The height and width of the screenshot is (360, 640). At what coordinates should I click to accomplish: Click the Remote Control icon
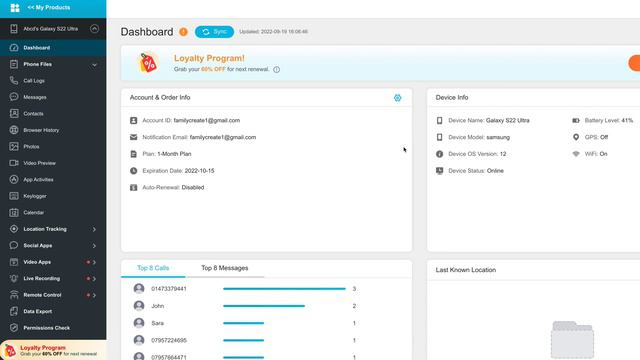[14, 295]
